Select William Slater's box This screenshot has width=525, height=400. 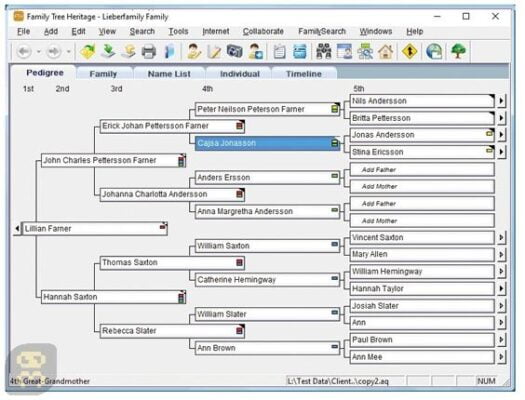267,314
